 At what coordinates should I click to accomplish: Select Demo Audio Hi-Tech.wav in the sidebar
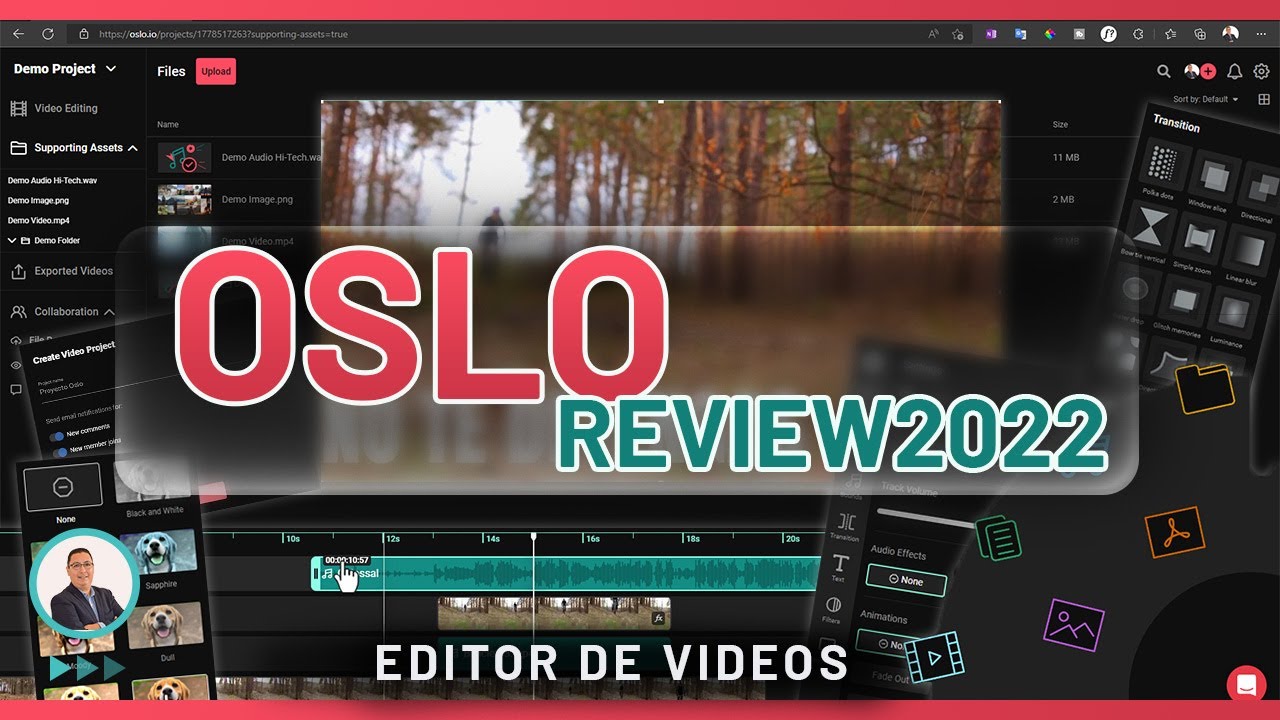52,181
